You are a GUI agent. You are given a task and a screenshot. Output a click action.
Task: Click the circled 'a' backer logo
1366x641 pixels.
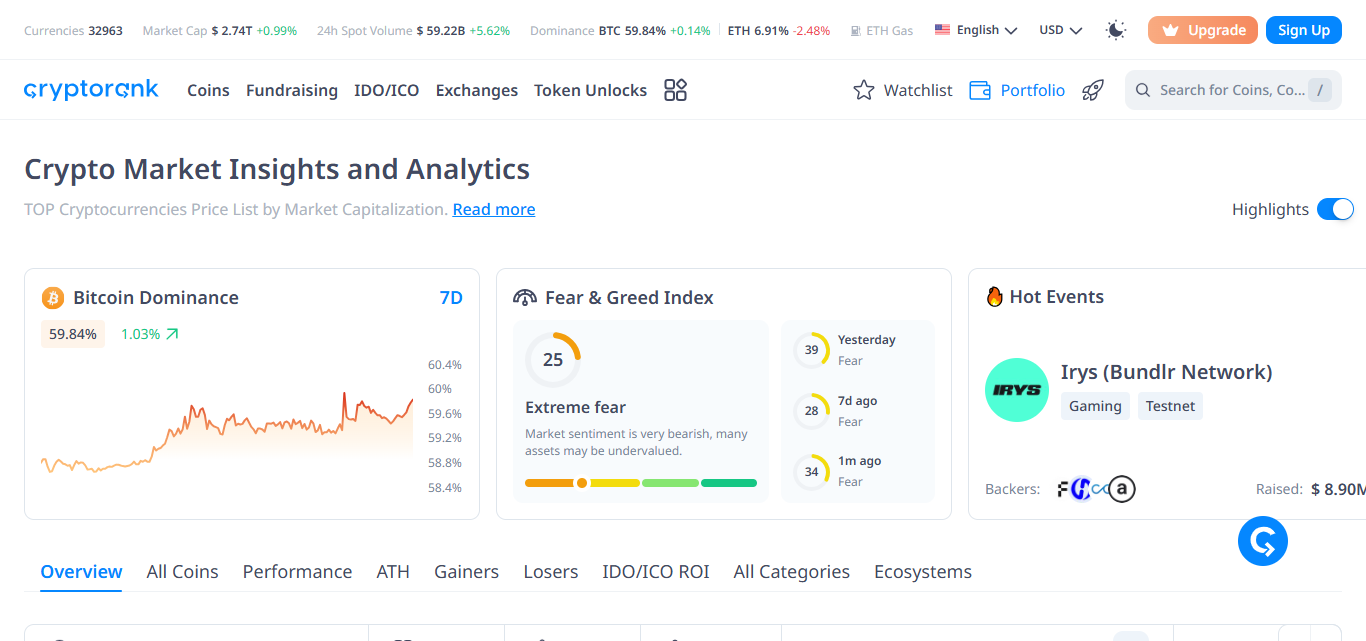coord(1122,489)
